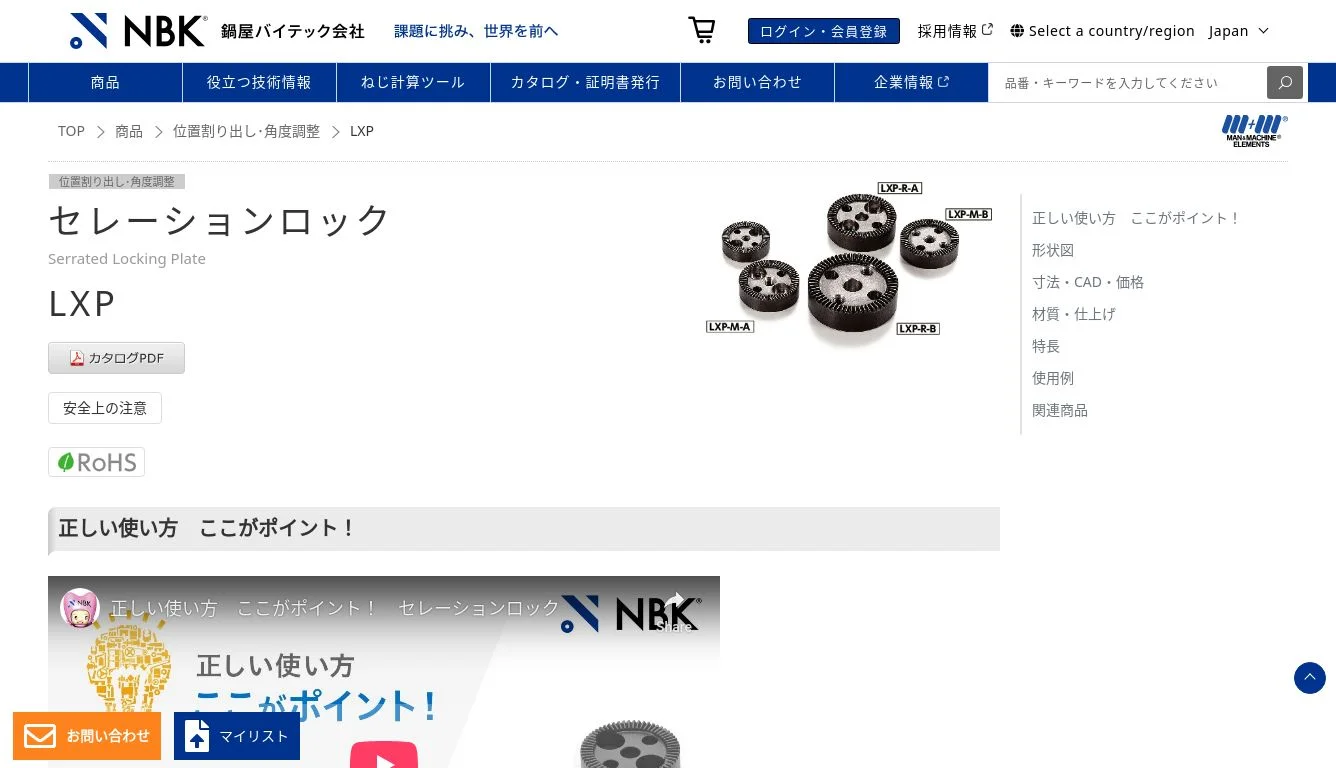
Task: Jump to 寸法・CAD・価格 section link
Action: (x=1088, y=282)
